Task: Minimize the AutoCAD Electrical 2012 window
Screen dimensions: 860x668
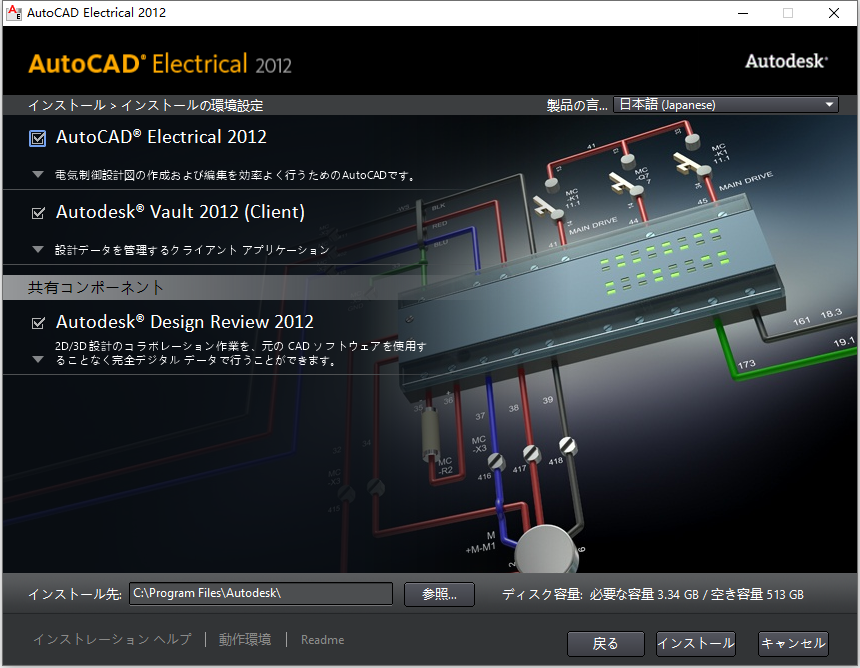Action: click(x=743, y=13)
